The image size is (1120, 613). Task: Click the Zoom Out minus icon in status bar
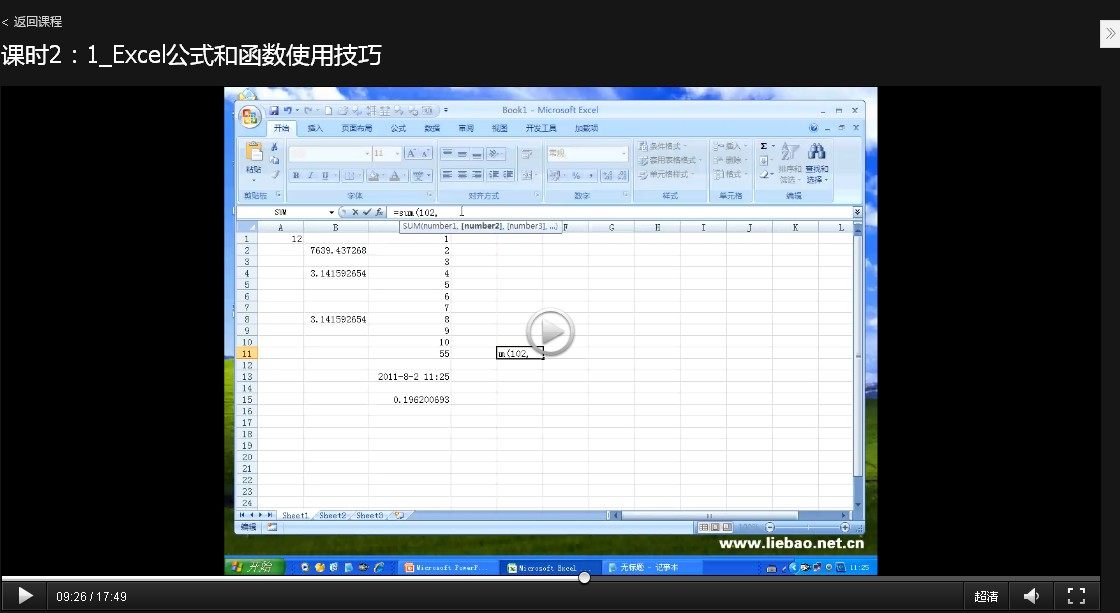769,527
